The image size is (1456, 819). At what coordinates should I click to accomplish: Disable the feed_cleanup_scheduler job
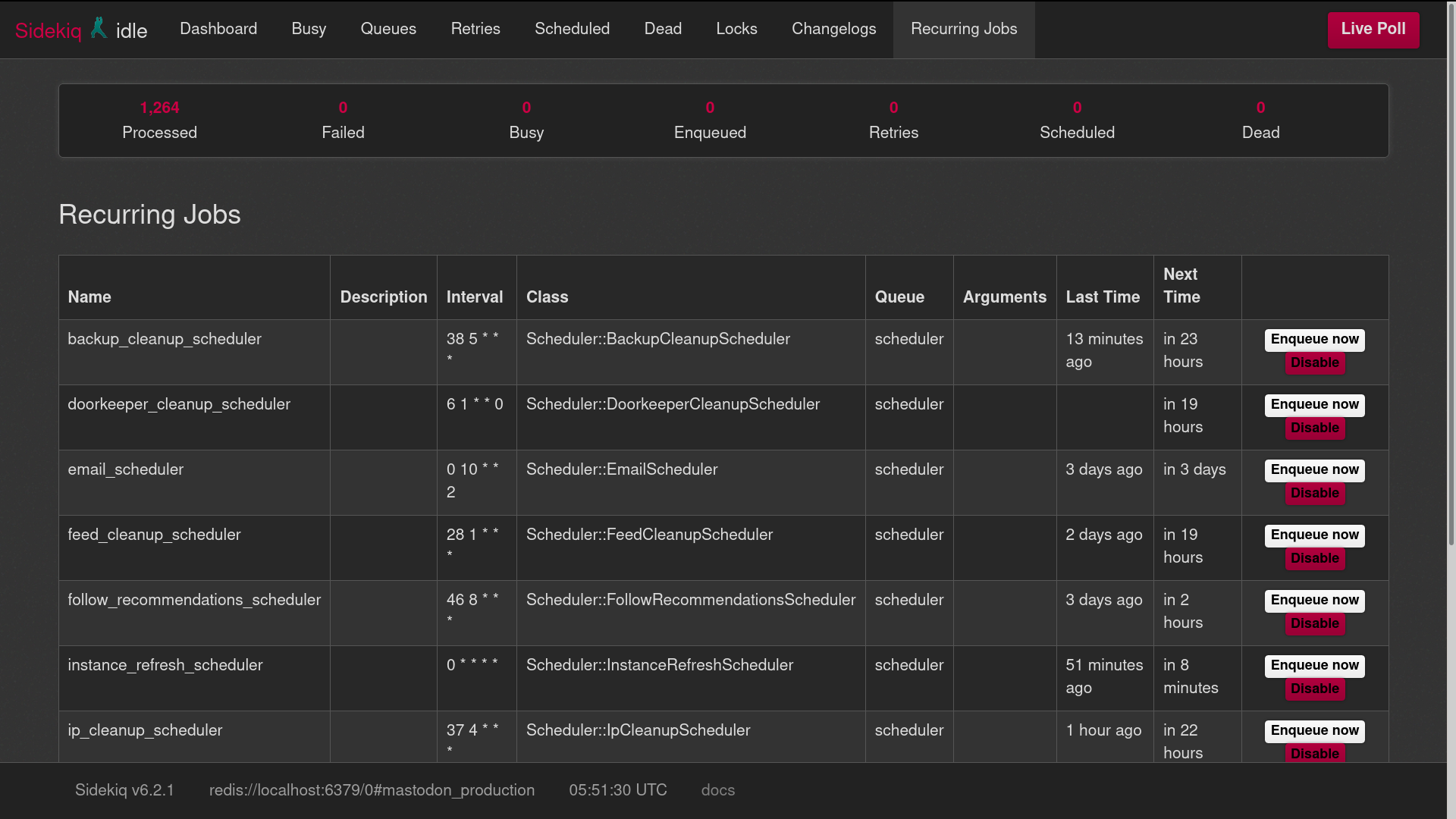coord(1314,558)
